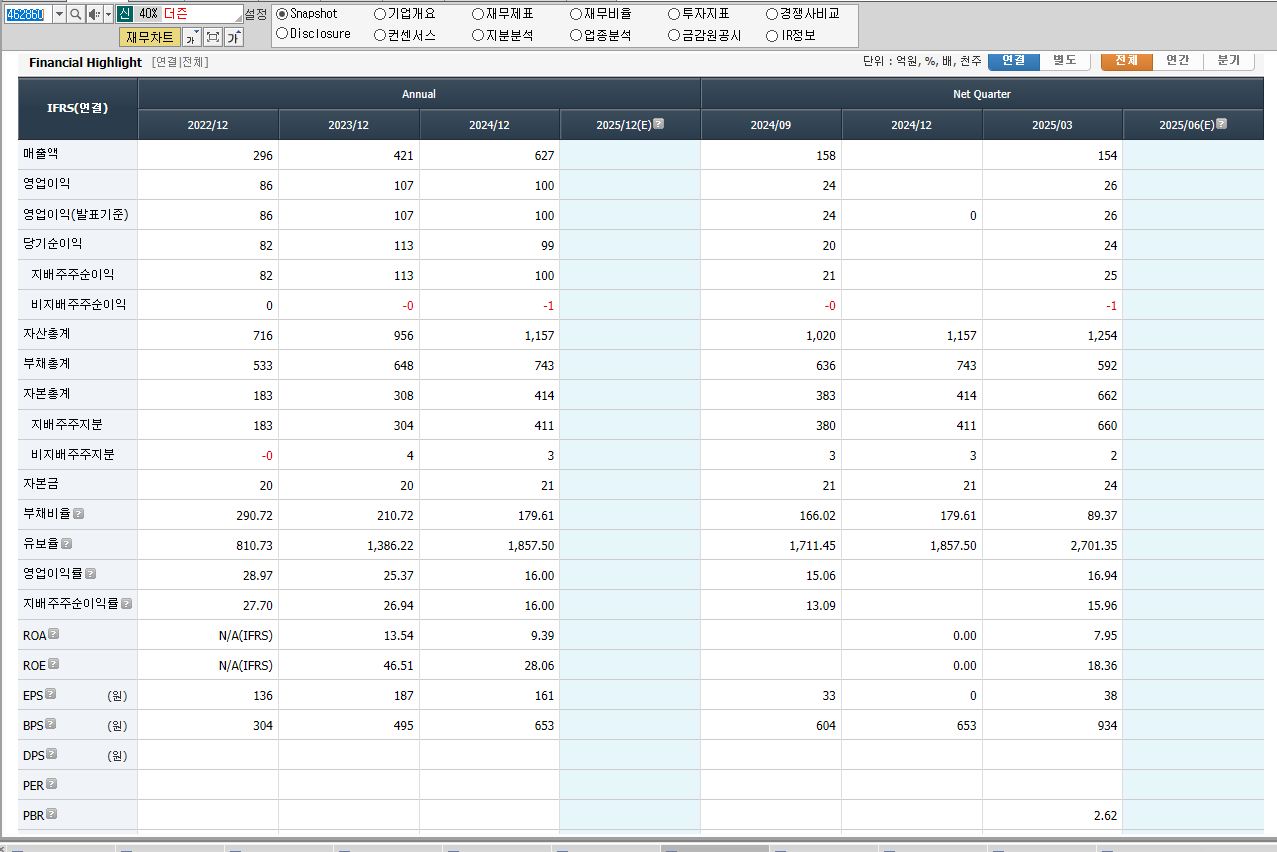
Task: Click the 2025/03 column header
Action: coord(1053,125)
